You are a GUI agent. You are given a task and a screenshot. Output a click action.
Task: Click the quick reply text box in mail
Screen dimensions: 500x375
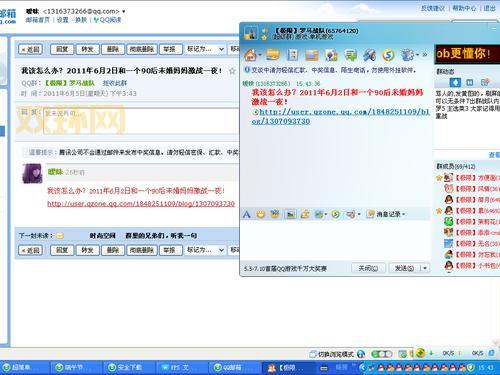coord(141,121)
